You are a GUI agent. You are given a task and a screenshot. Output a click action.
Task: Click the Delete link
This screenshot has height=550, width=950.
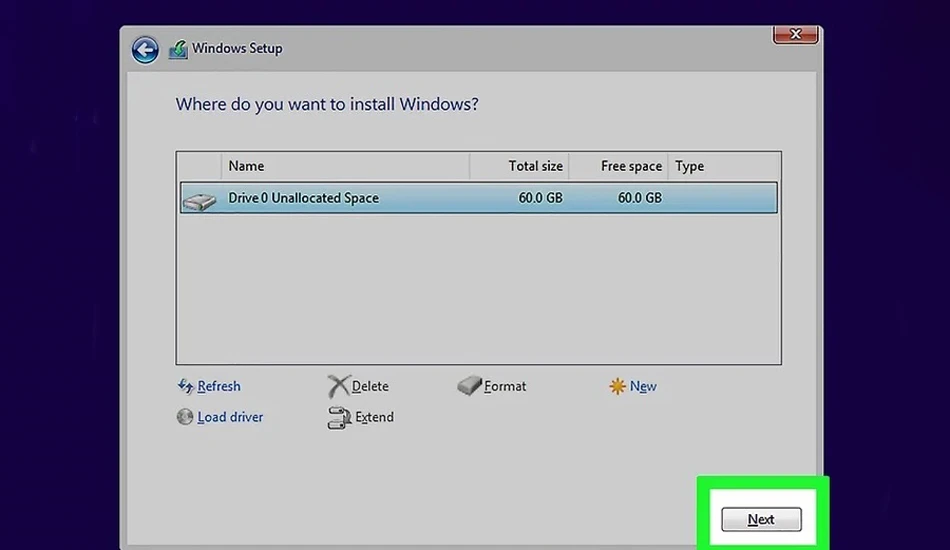370,386
